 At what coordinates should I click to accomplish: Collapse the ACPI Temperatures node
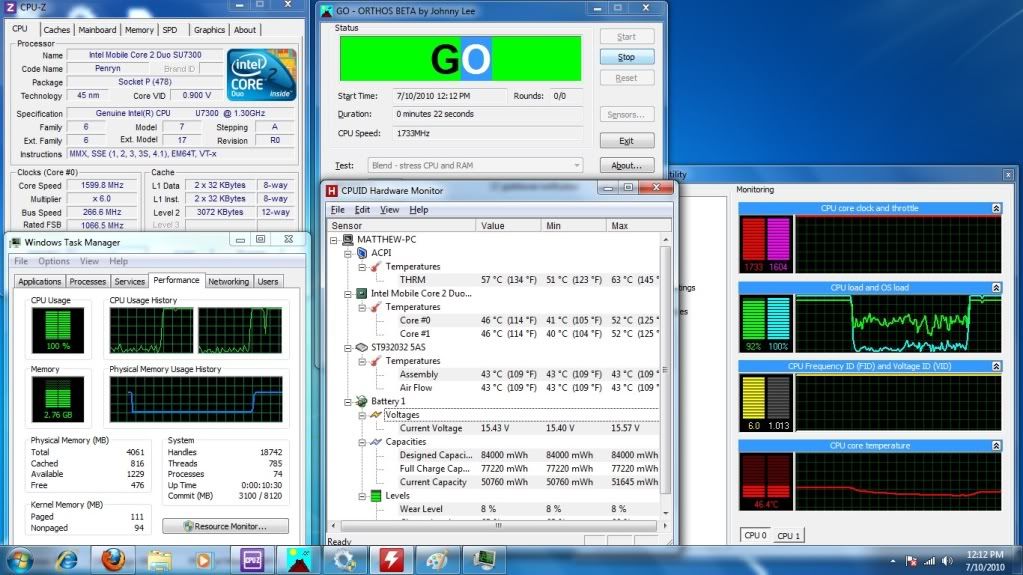click(362, 267)
